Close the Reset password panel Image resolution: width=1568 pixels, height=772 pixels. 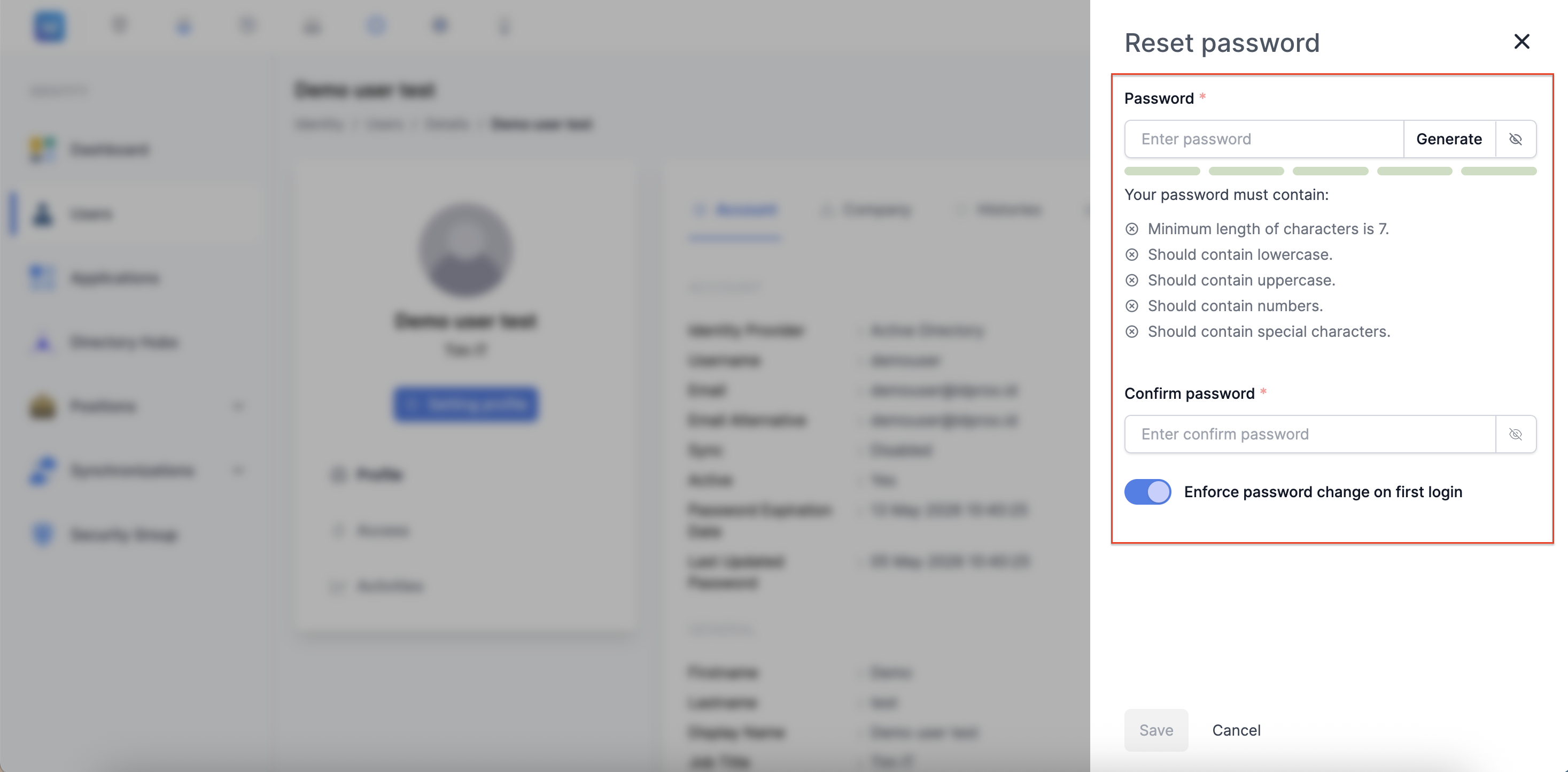(1521, 42)
